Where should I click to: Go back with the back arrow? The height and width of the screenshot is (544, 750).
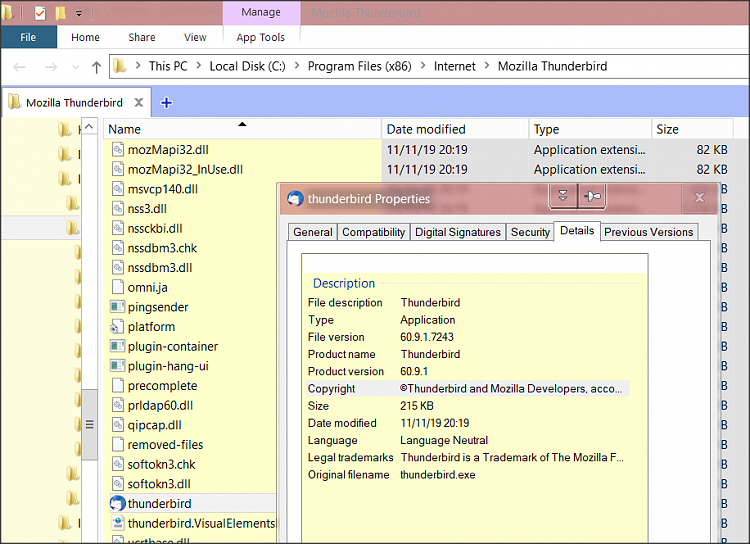[19, 67]
